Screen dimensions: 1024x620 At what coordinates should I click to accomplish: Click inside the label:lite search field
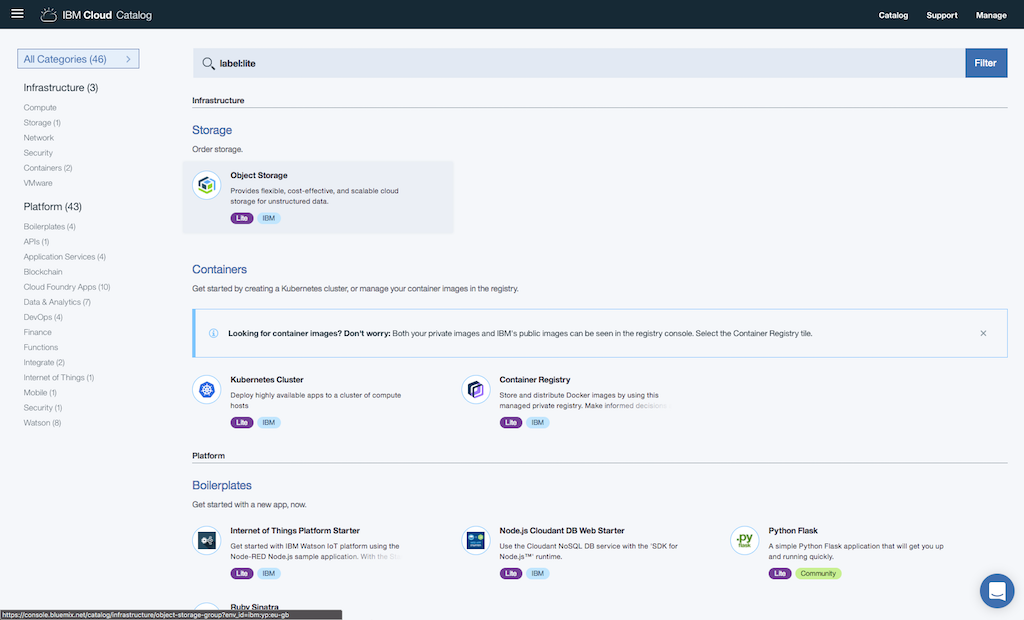coord(580,63)
